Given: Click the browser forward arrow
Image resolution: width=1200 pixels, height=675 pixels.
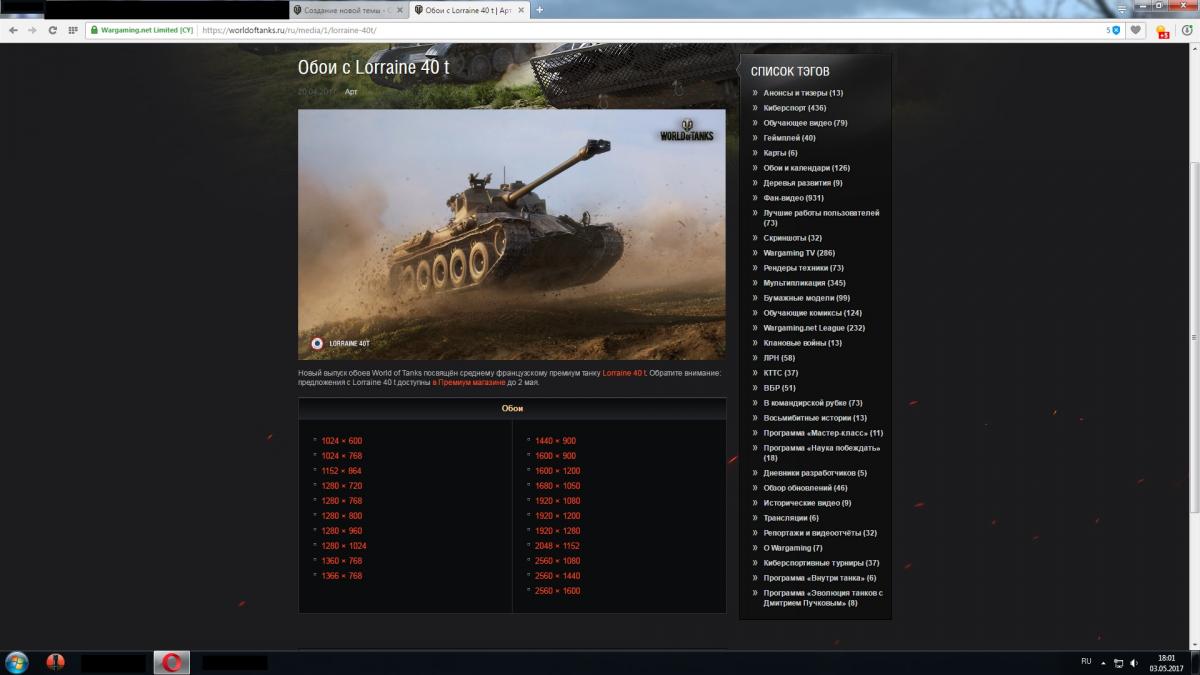Looking at the screenshot, I should pos(33,30).
